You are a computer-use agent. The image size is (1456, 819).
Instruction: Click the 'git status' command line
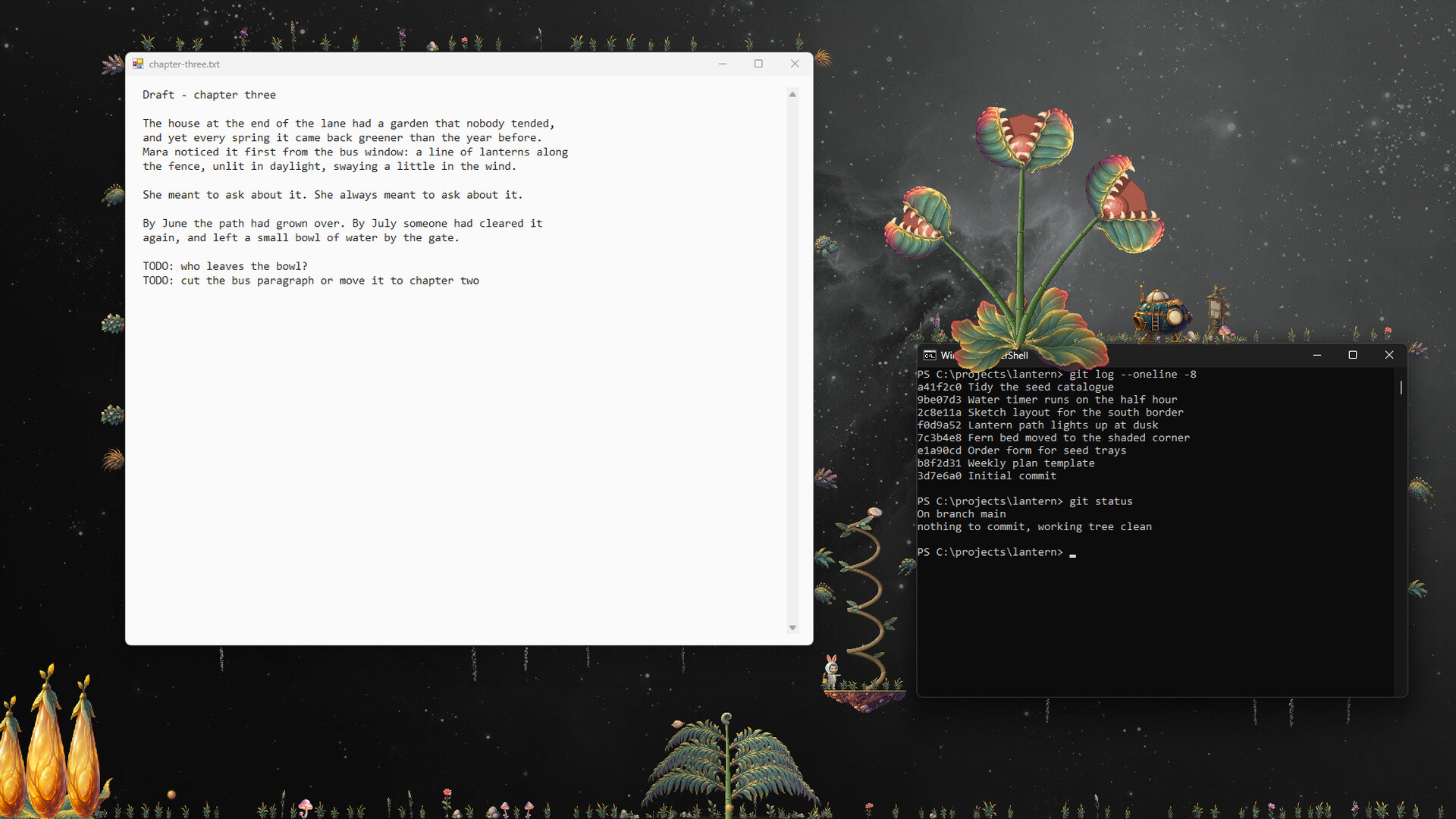[1025, 501]
